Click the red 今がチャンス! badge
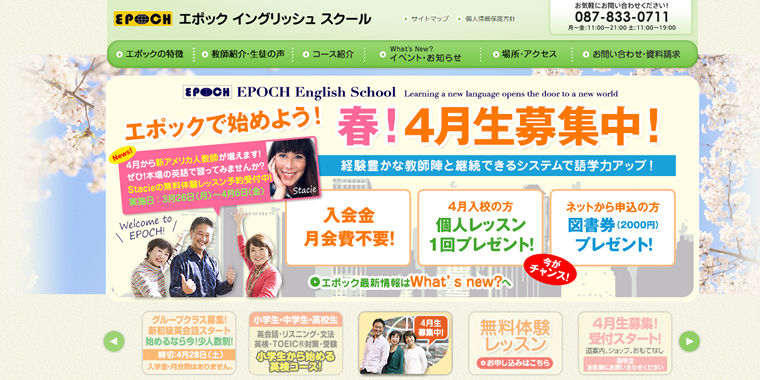The height and width of the screenshot is (380, 760). click(550, 270)
